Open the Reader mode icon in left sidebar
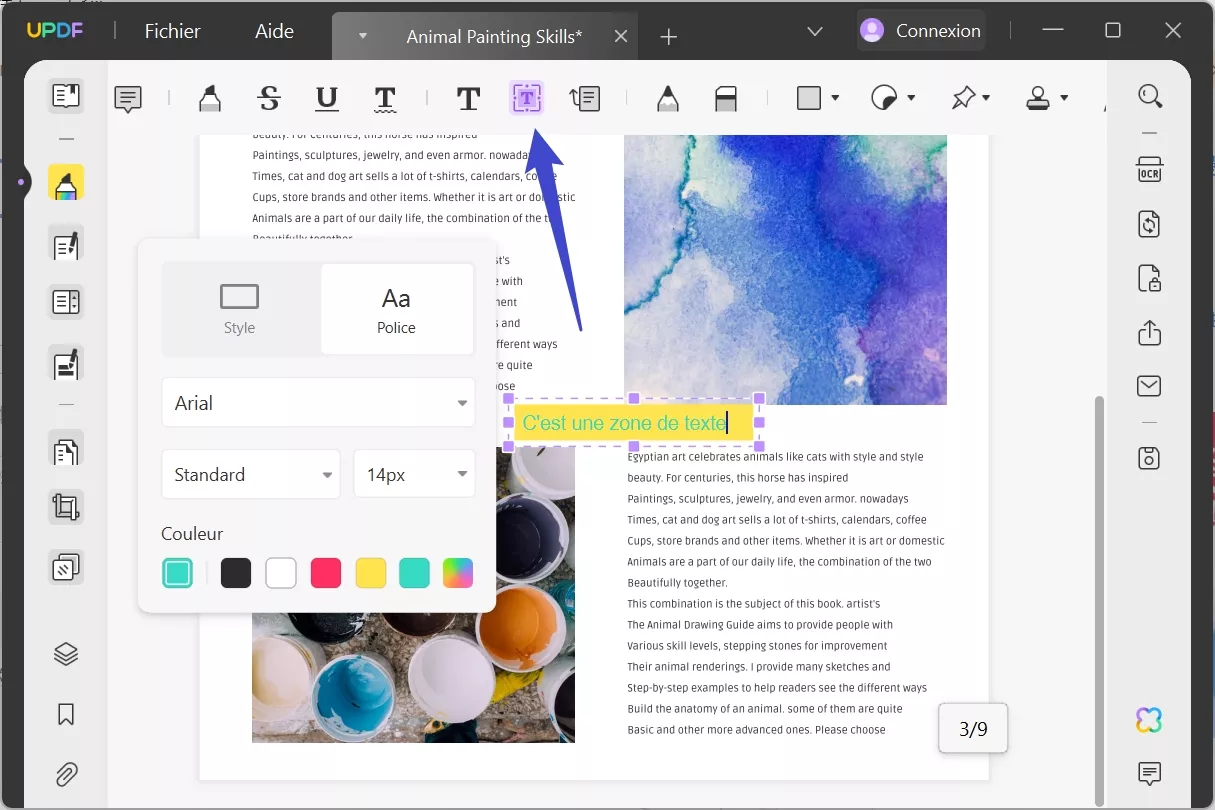The height and width of the screenshot is (810, 1215). click(x=66, y=97)
